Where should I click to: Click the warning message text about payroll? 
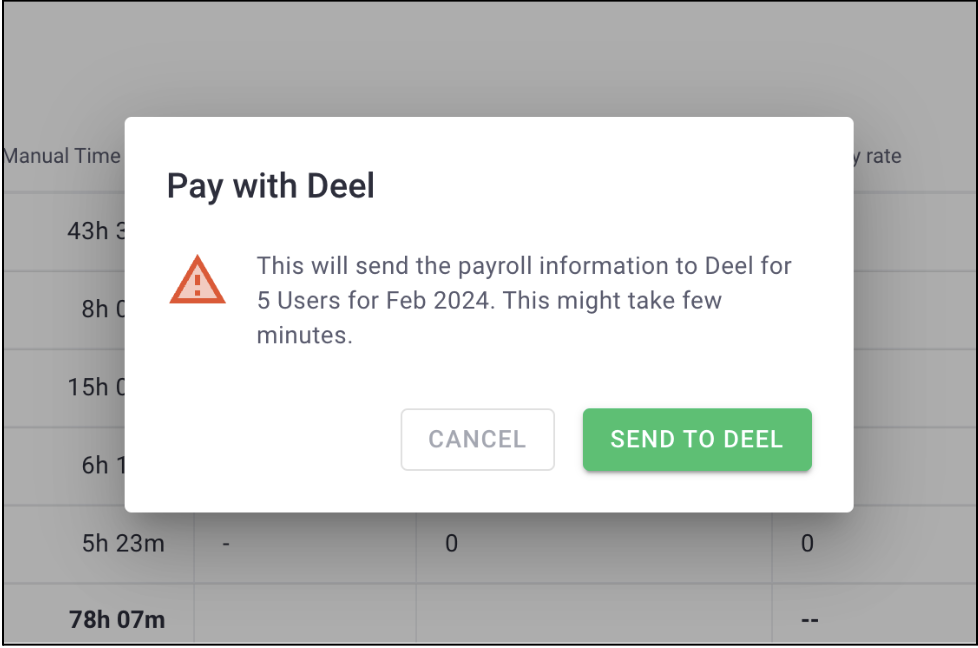(520, 299)
